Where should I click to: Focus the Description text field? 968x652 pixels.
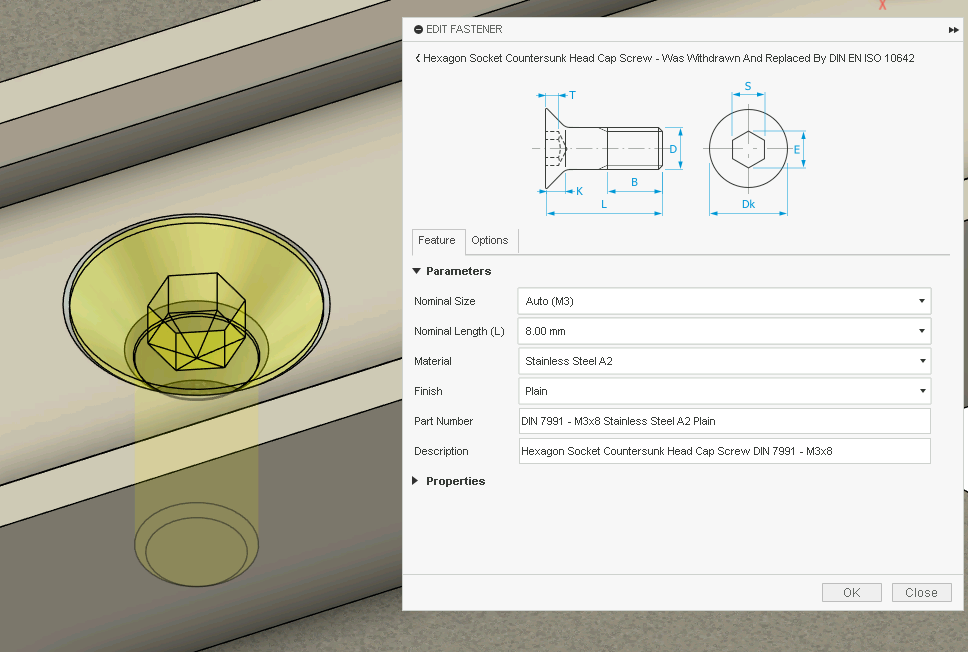(x=725, y=451)
